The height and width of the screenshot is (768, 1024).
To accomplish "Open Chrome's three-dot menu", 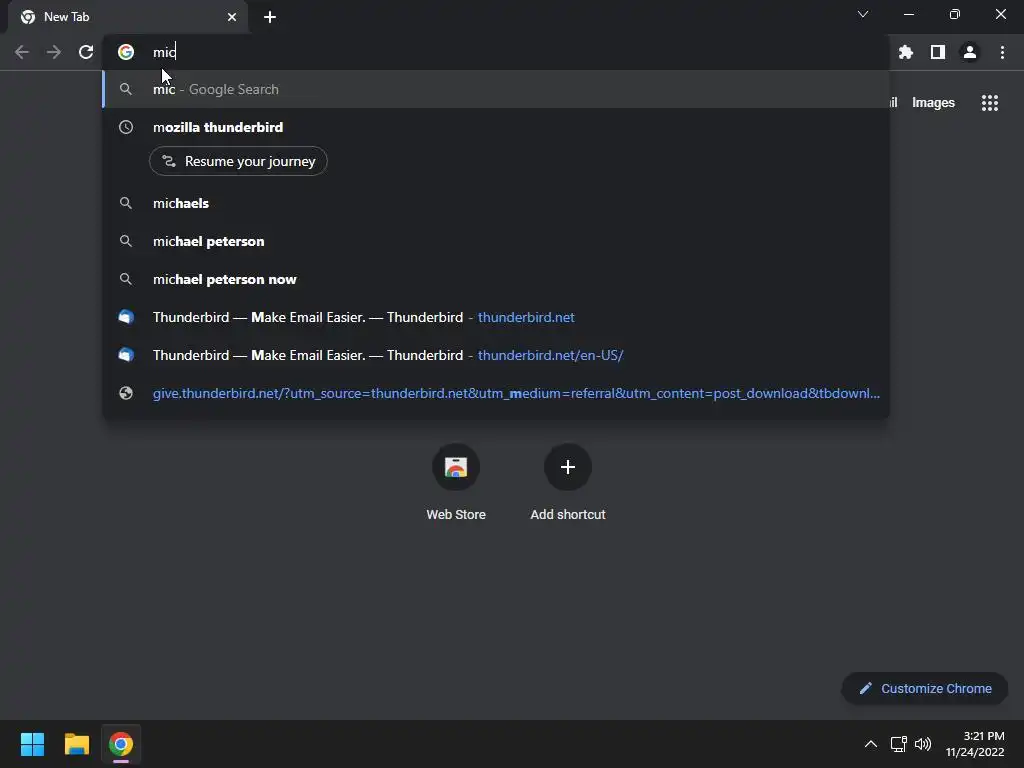I will coord(1002,52).
